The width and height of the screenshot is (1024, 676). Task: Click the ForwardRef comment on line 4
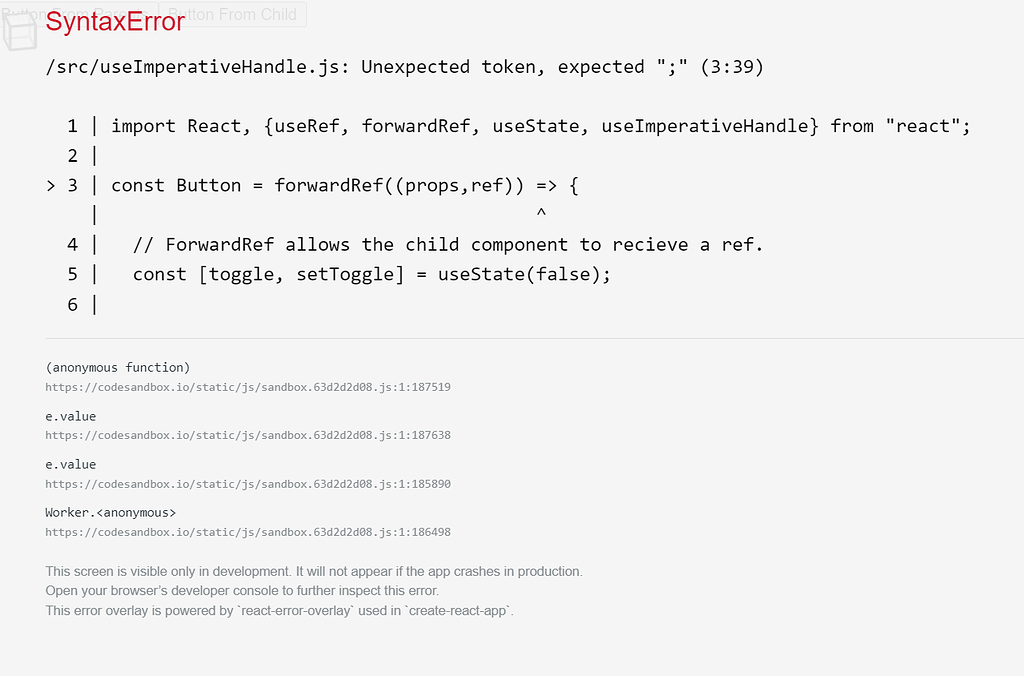click(448, 245)
